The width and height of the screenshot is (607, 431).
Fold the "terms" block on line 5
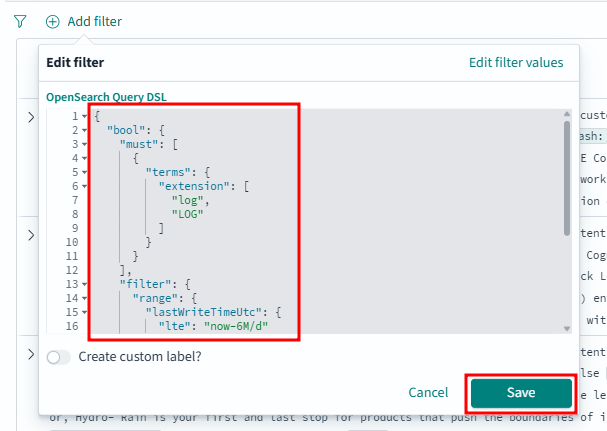click(84, 172)
